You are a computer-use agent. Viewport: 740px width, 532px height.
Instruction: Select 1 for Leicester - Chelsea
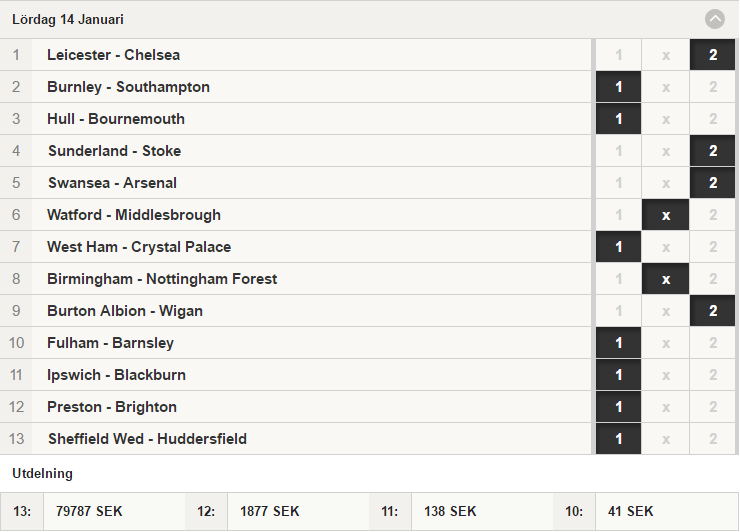[618, 55]
